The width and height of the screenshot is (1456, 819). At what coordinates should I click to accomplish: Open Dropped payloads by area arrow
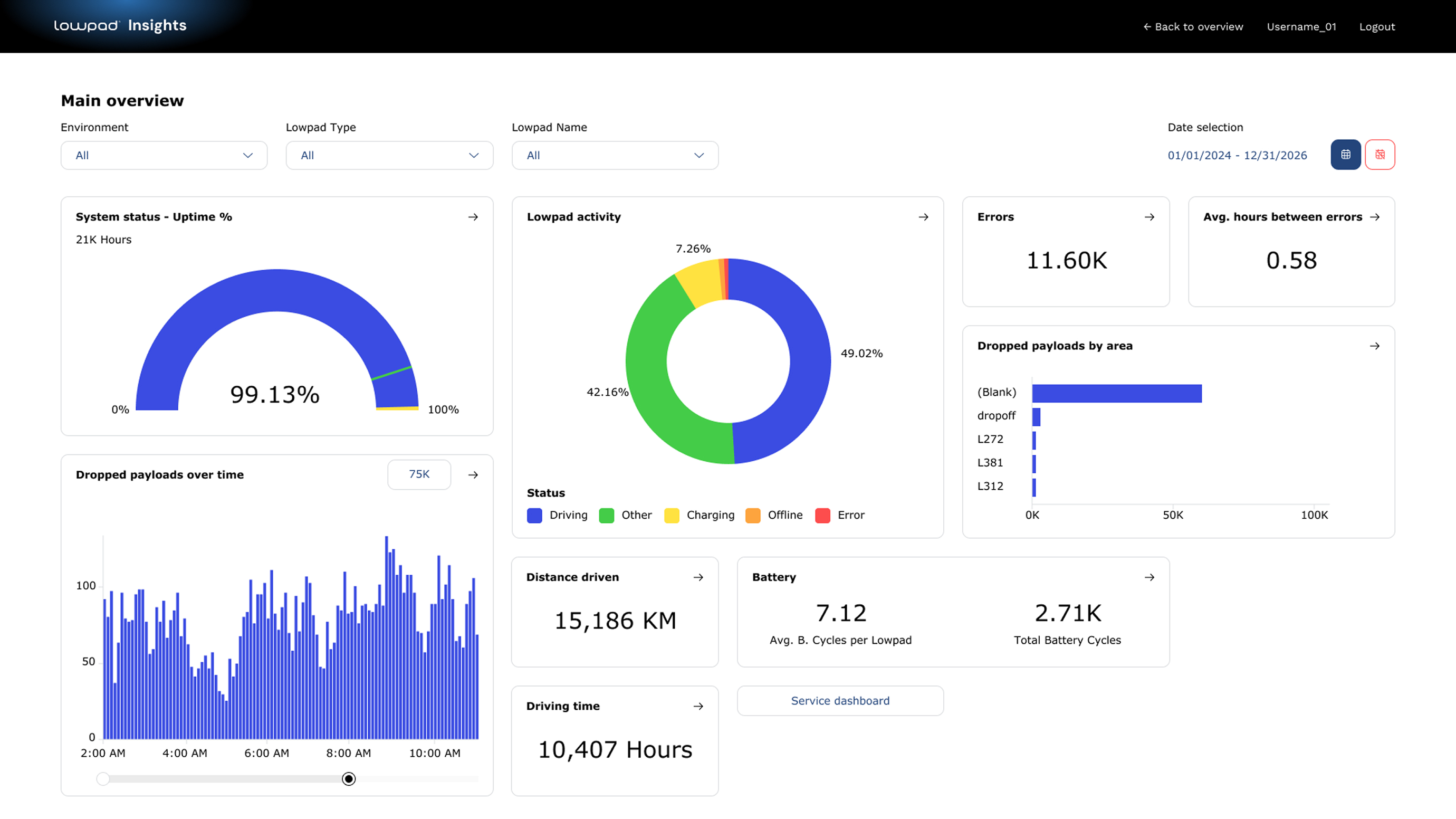pos(1375,346)
